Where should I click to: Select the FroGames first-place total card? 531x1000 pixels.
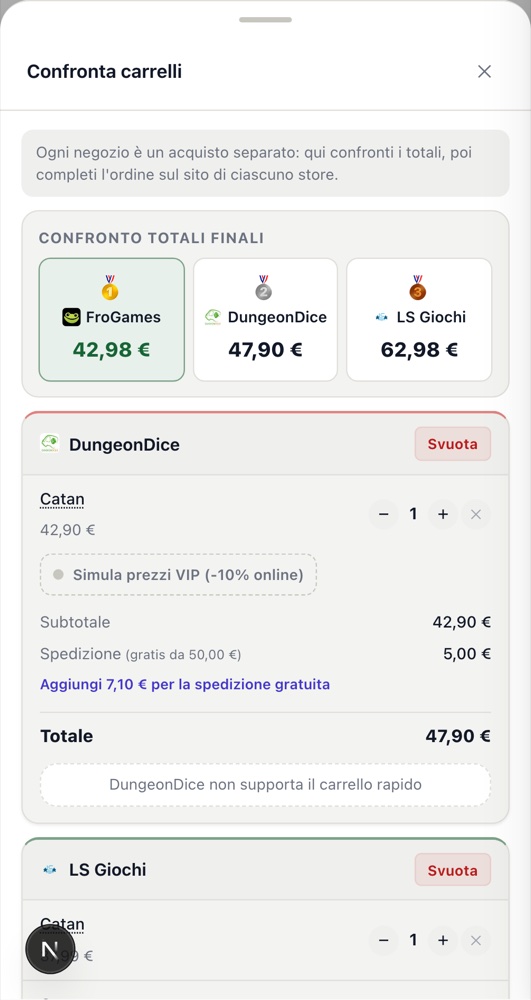(x=112, y=320)
